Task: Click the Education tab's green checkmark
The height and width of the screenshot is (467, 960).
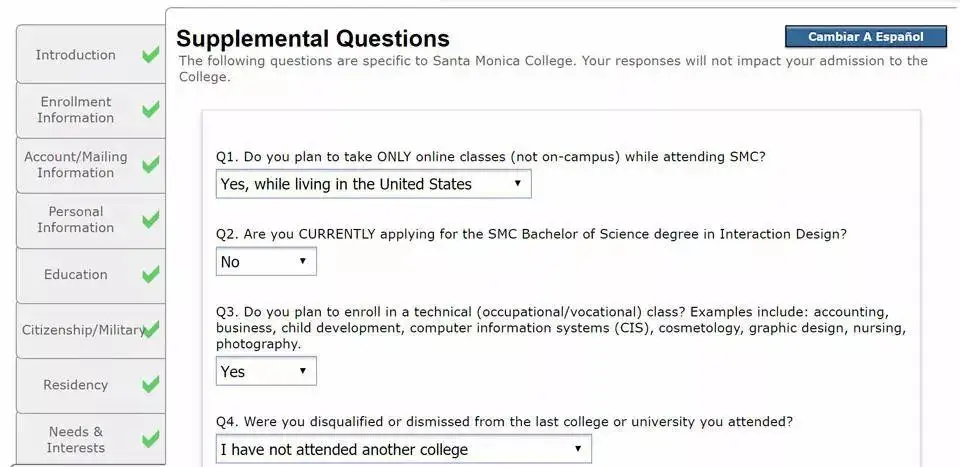Action: (150, 274)
